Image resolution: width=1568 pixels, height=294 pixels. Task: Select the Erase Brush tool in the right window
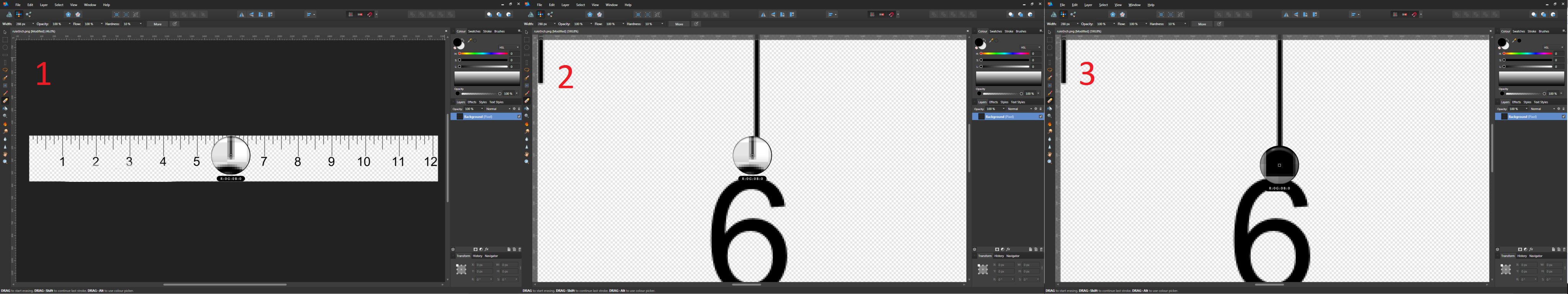[x=1050, y=100]
